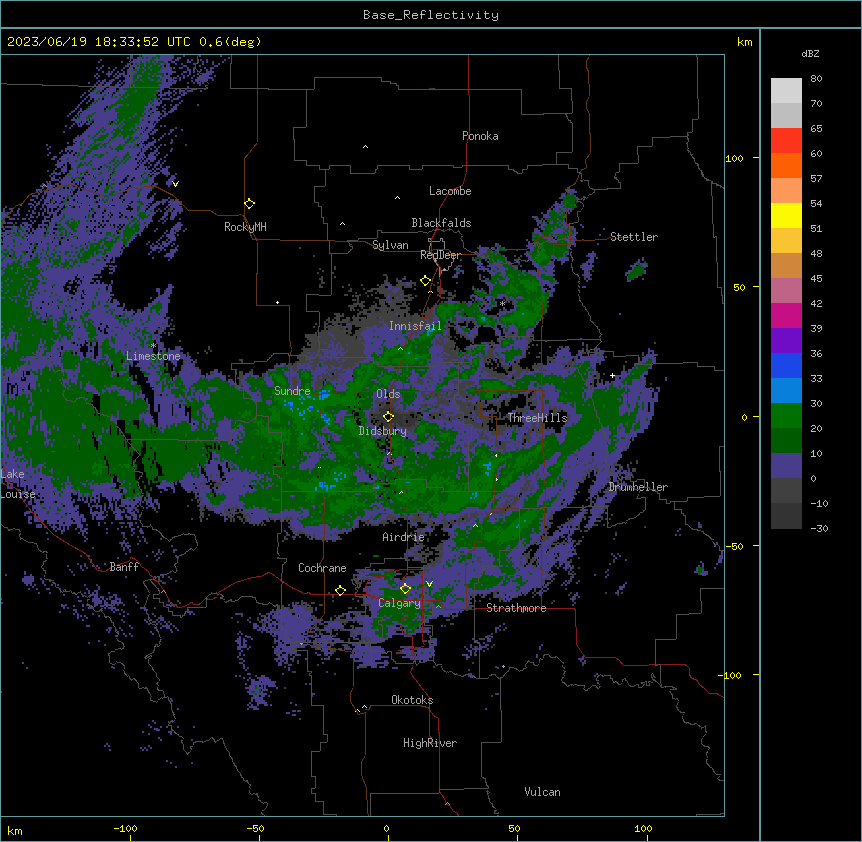862x842 pixels.
Task: Click the Airdrie city label
Action: pos(404,537)
